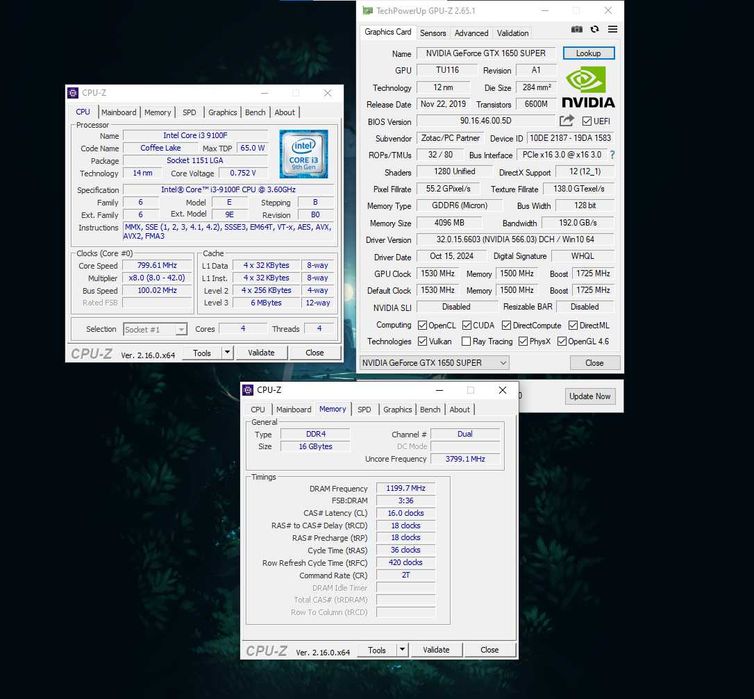Open SPD tab in CPU-Z processor window
The image size is (754, 699).
pyautogui.click(x=189, y=112)
